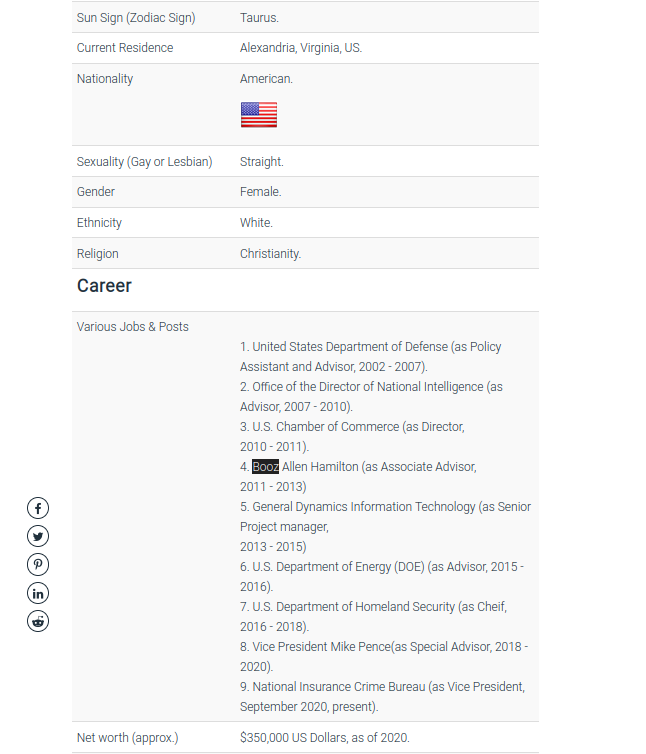Share the page on Facebook
646x754 pixels.
pos(38,508)
